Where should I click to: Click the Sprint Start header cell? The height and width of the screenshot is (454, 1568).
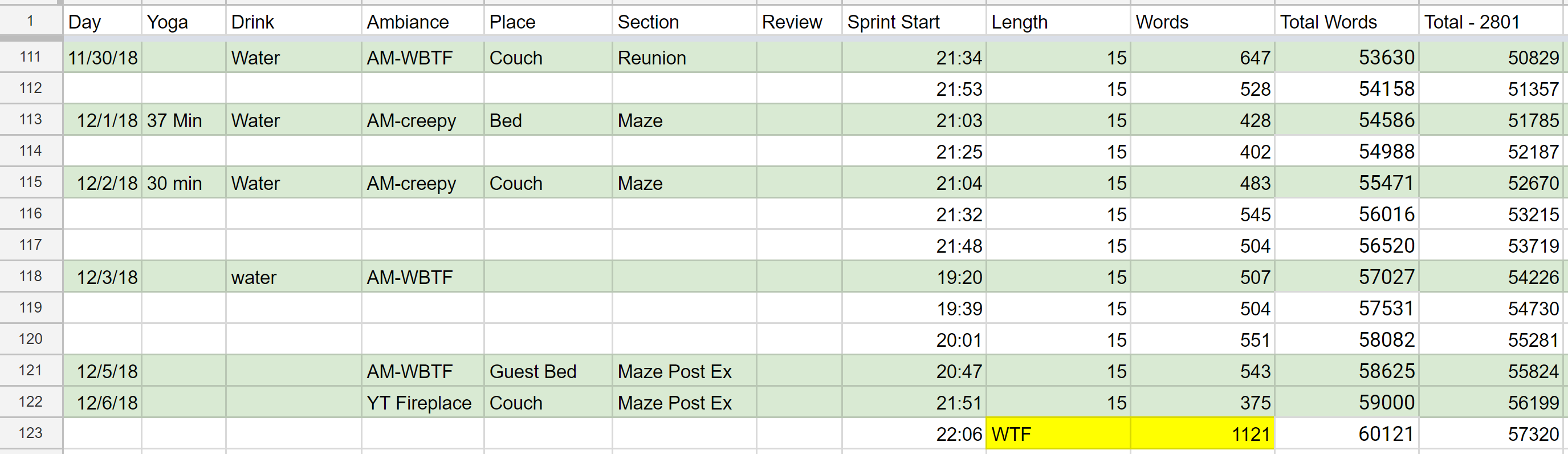click(913, 22)
